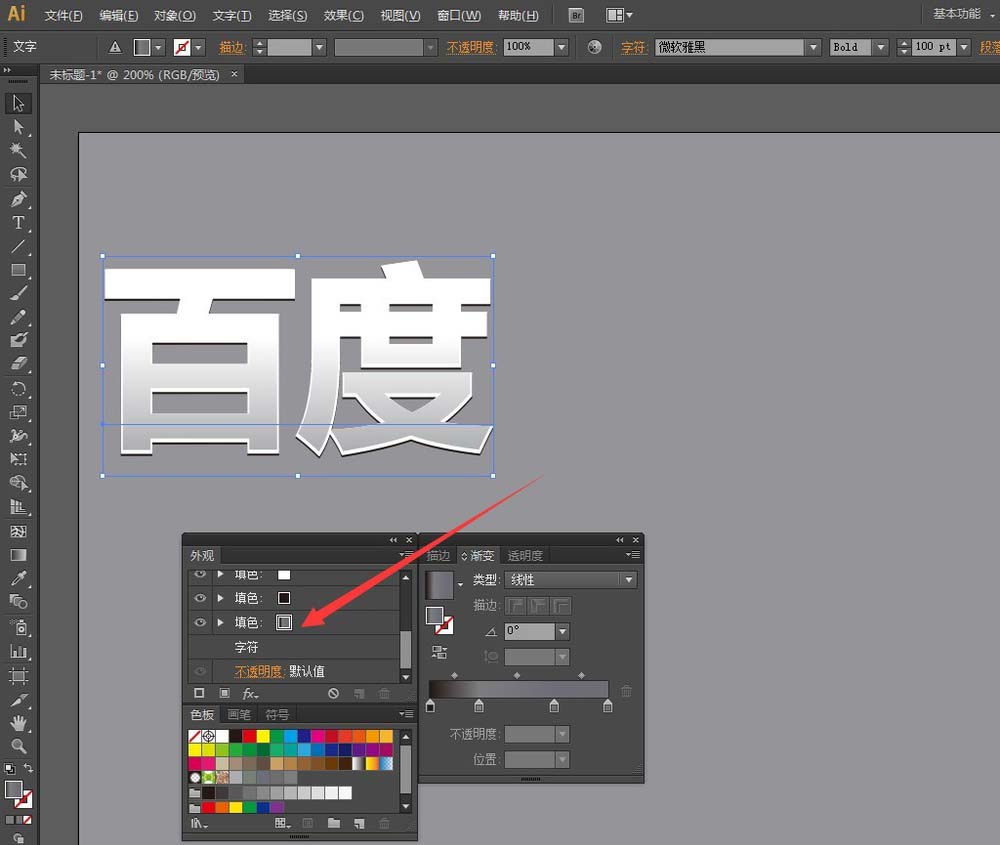This screenshot has width=1000, height=845.
Task: Select the Perspective Grid tool
Action: click(x=18, y=508)
